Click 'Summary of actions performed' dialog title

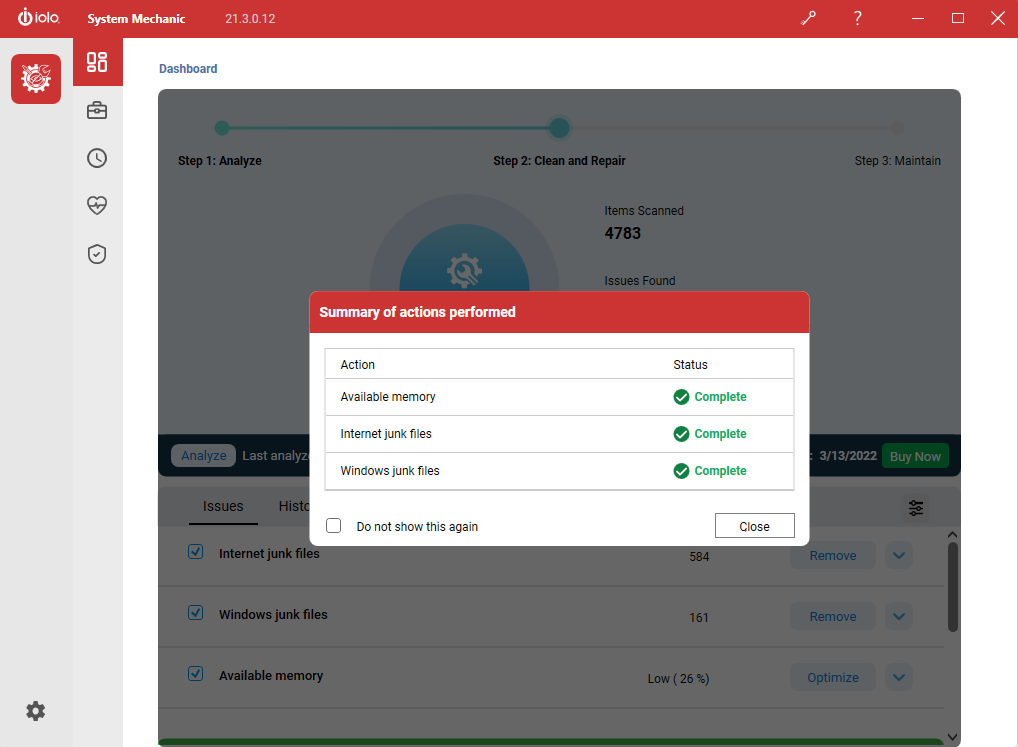click(x=417, y=312)
